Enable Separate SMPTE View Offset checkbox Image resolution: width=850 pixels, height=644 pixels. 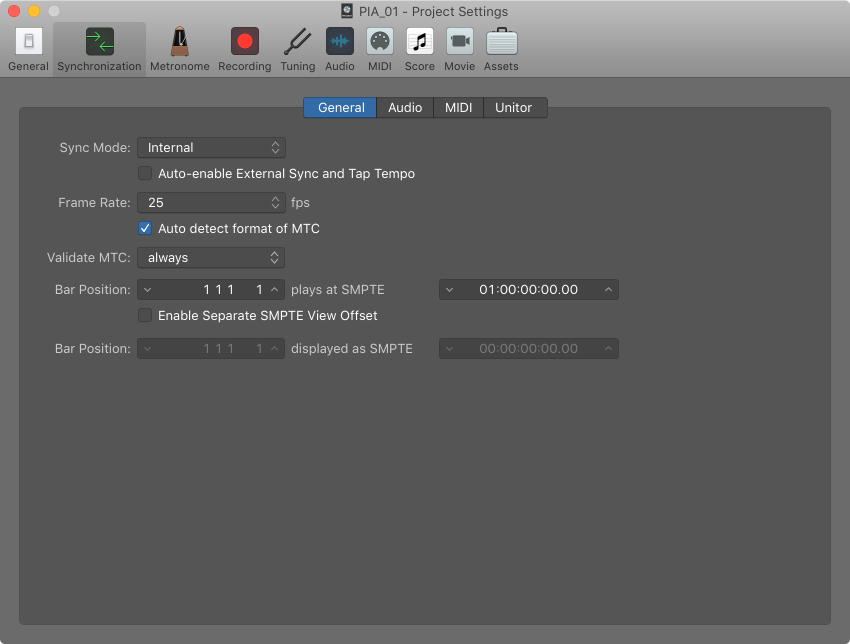pyautogui.click(x=146, y=316)
